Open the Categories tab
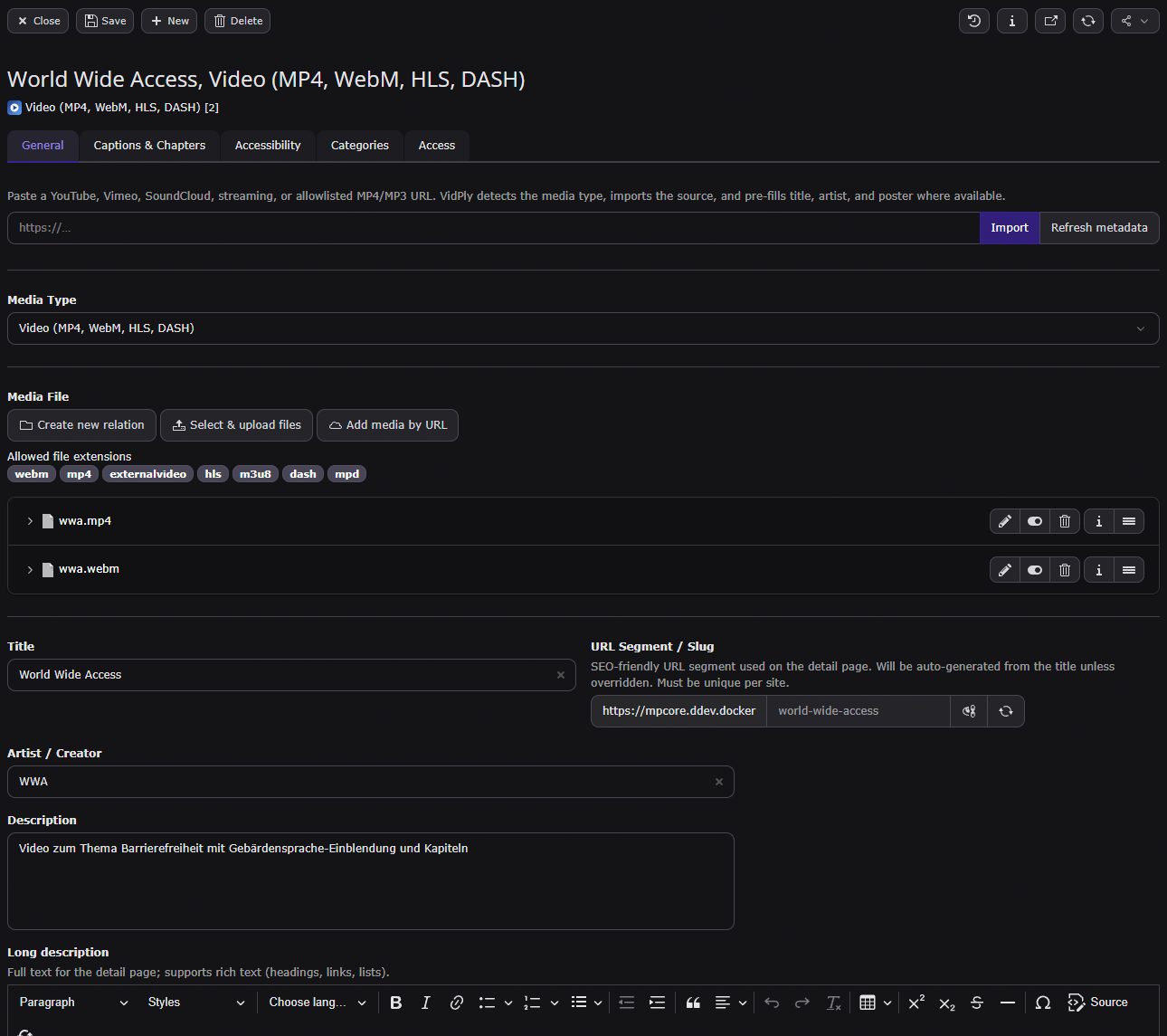The width and height of the screenshot is (1167, 1036). pos(360,146)
